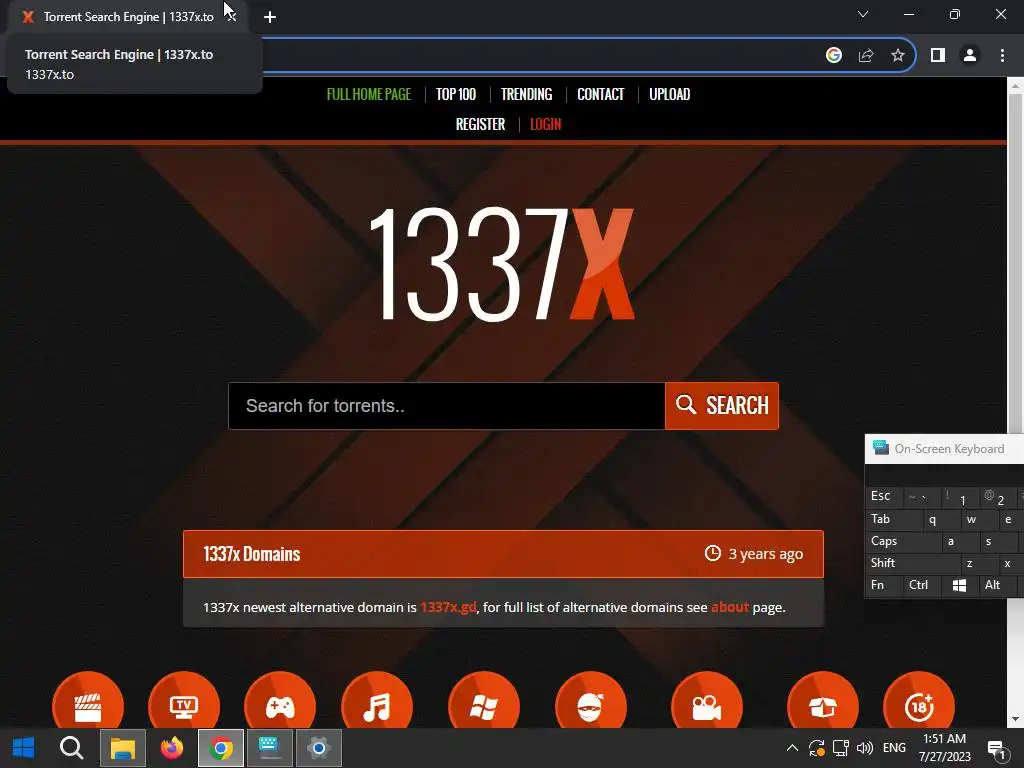Select the Torrent Search Engine tab

coord(127,17)
